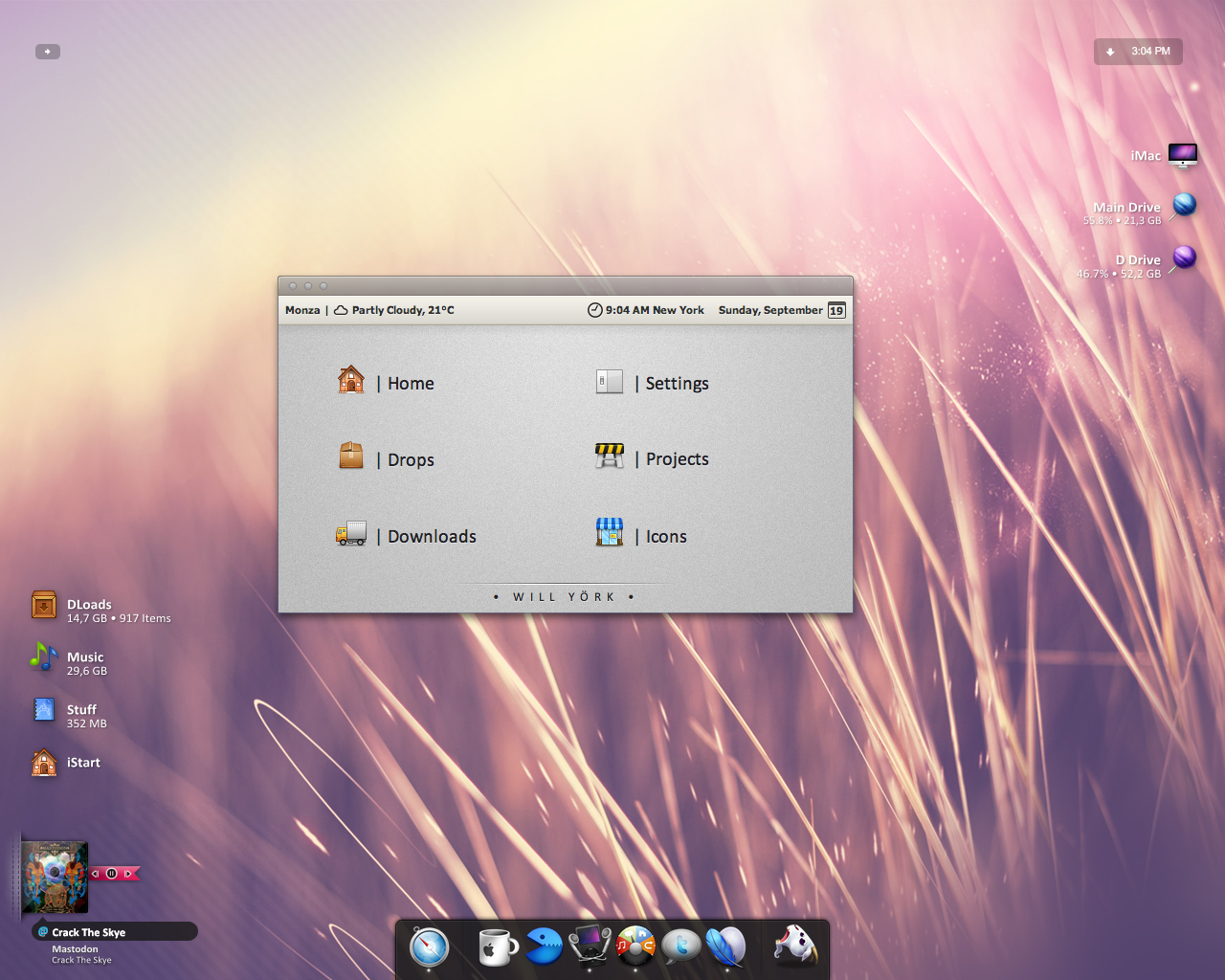The width and height of the screenshot is (1225, 980).
Task: Open the iMac computer icon
Action: pyautogui.click(x=1183, y=155)
